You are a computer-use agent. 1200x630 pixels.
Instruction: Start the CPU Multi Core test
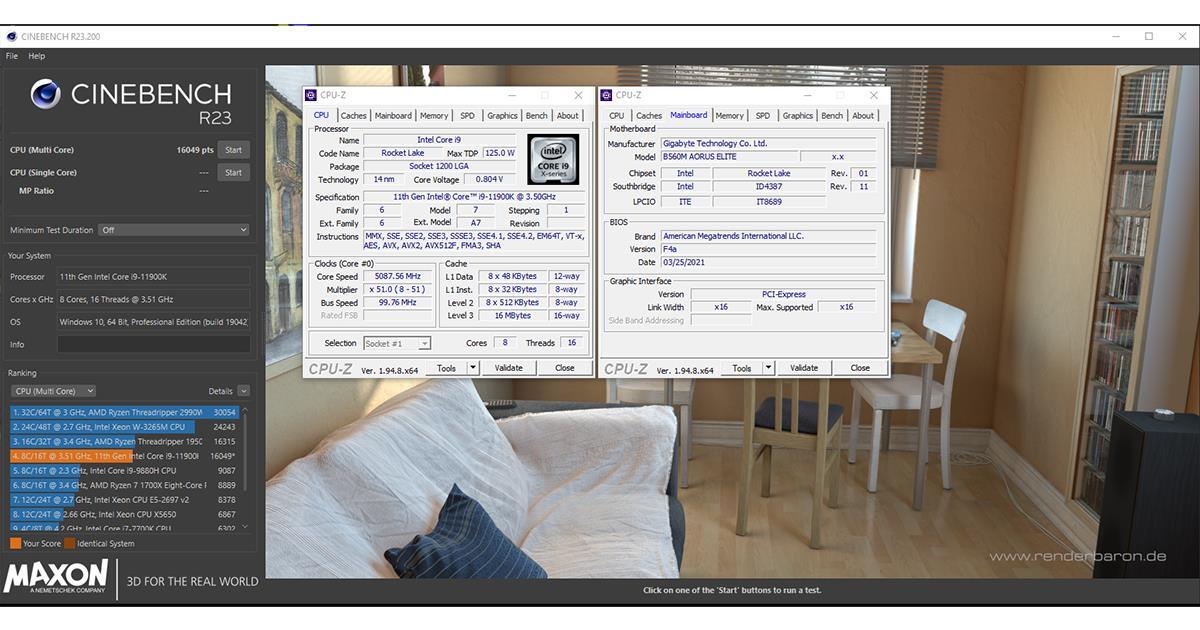[x=233, y=150]
